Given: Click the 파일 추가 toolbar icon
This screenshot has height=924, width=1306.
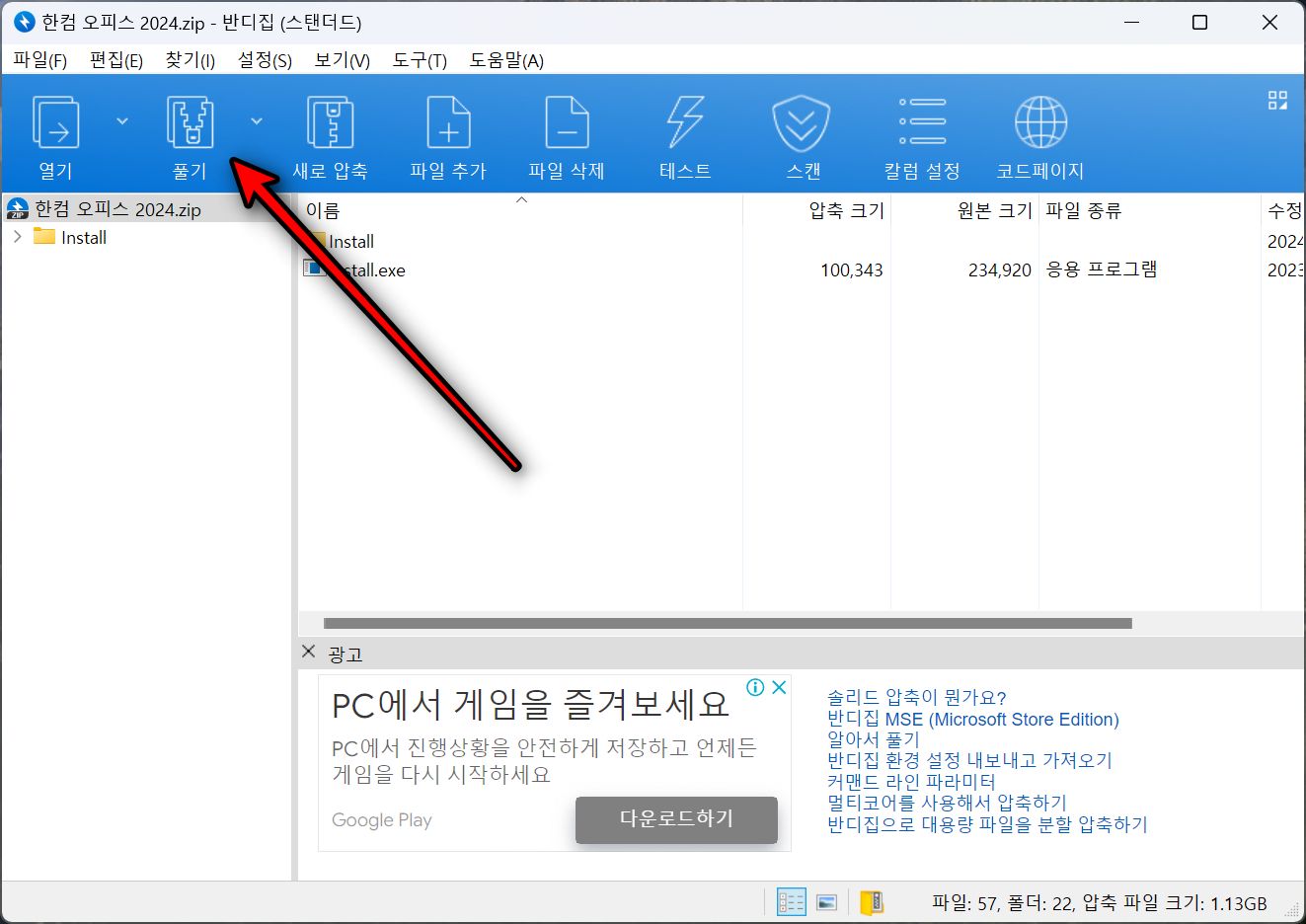Looking at the screenshot, I should point(448,122).
